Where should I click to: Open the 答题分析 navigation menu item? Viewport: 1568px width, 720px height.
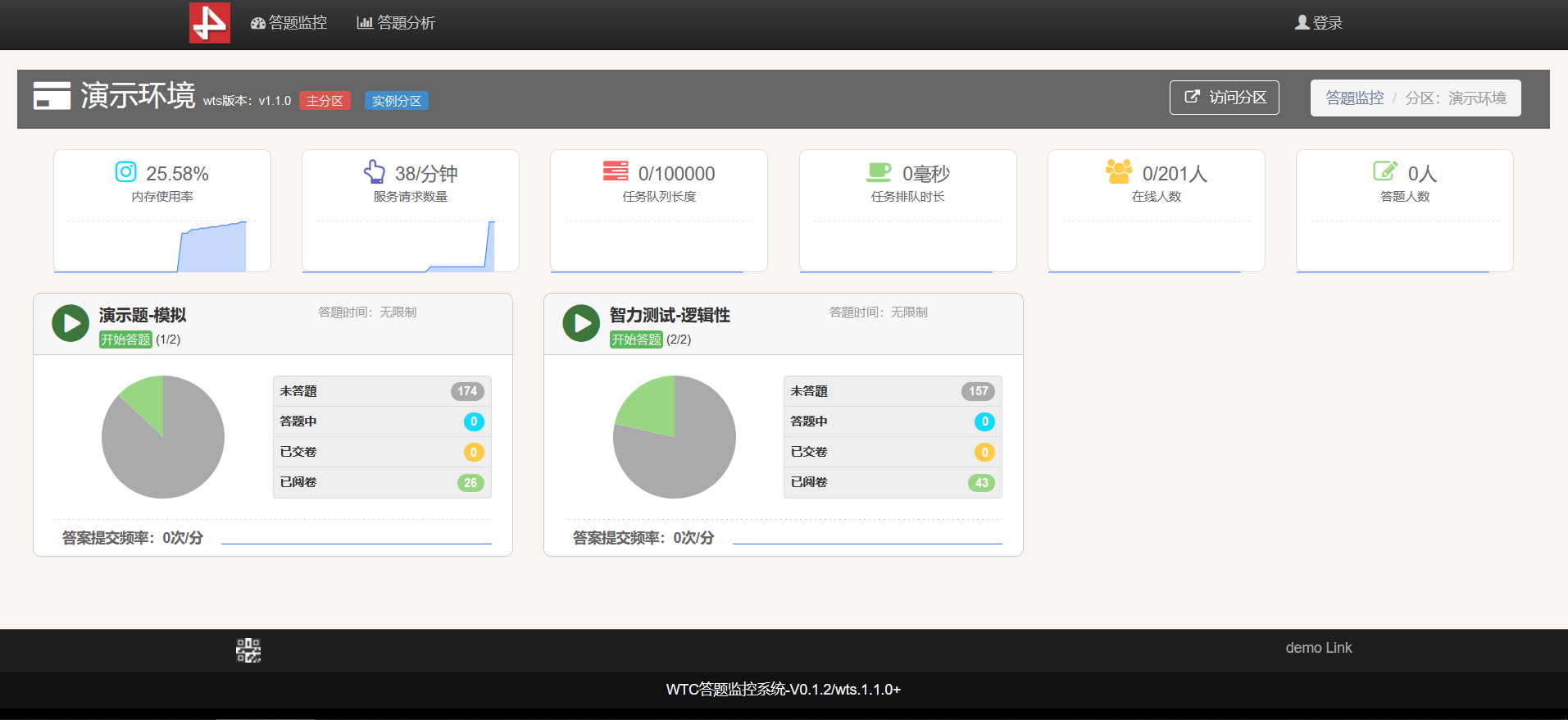coord(396,23)
